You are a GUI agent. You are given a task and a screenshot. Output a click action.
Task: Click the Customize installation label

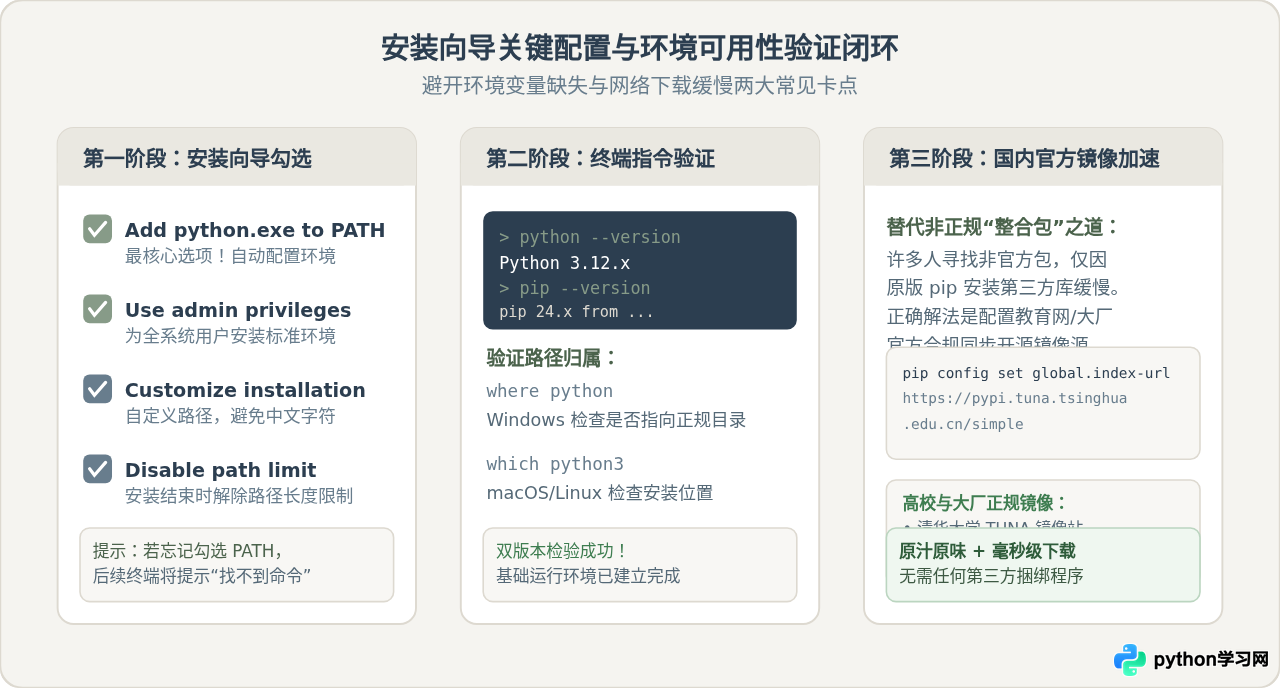click(x=245, y=390)
